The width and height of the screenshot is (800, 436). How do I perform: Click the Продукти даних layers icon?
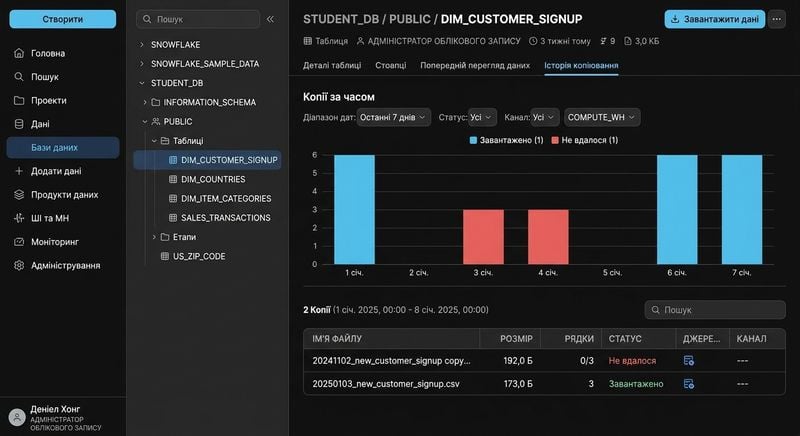19,194
